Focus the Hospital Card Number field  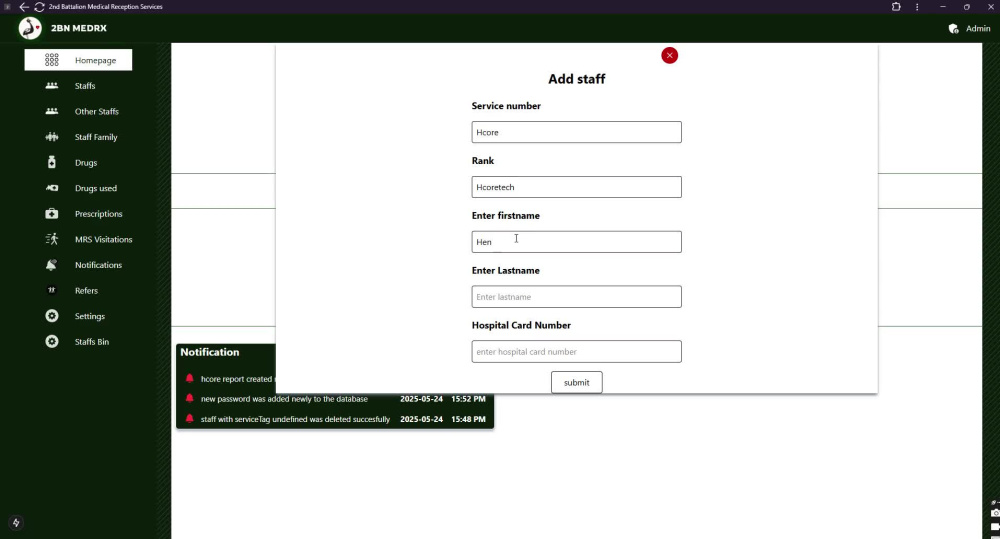[x=577, y=351]
